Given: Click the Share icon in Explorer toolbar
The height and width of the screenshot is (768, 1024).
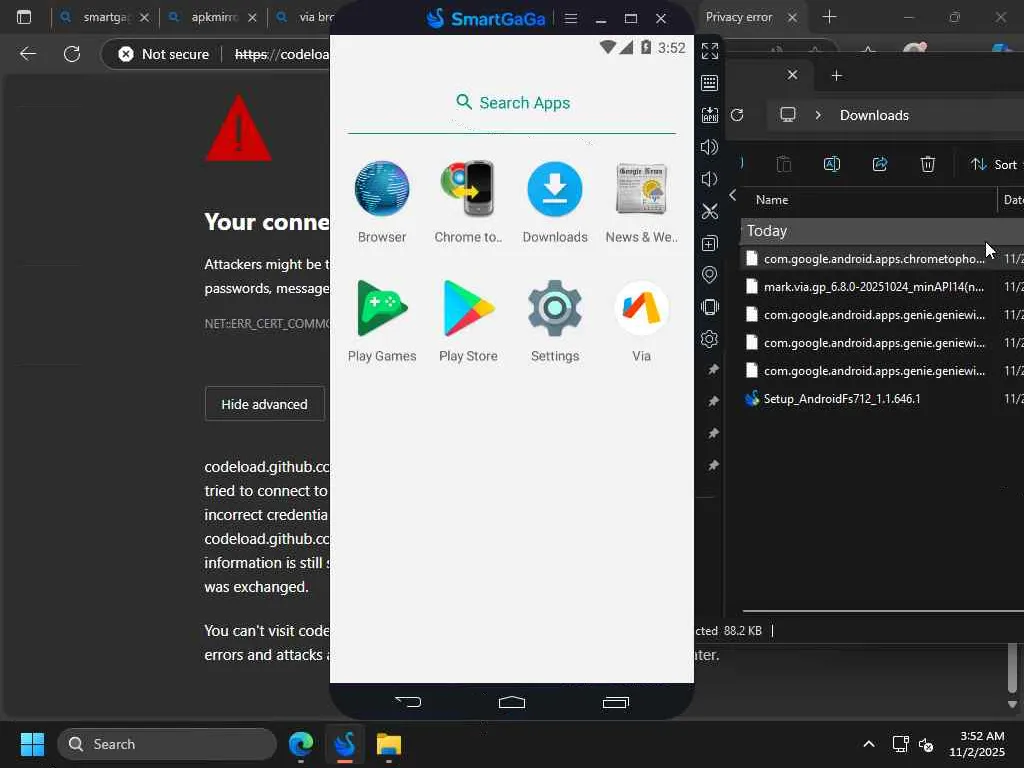Looking at the screenshot, I should [x=880, y=165].
